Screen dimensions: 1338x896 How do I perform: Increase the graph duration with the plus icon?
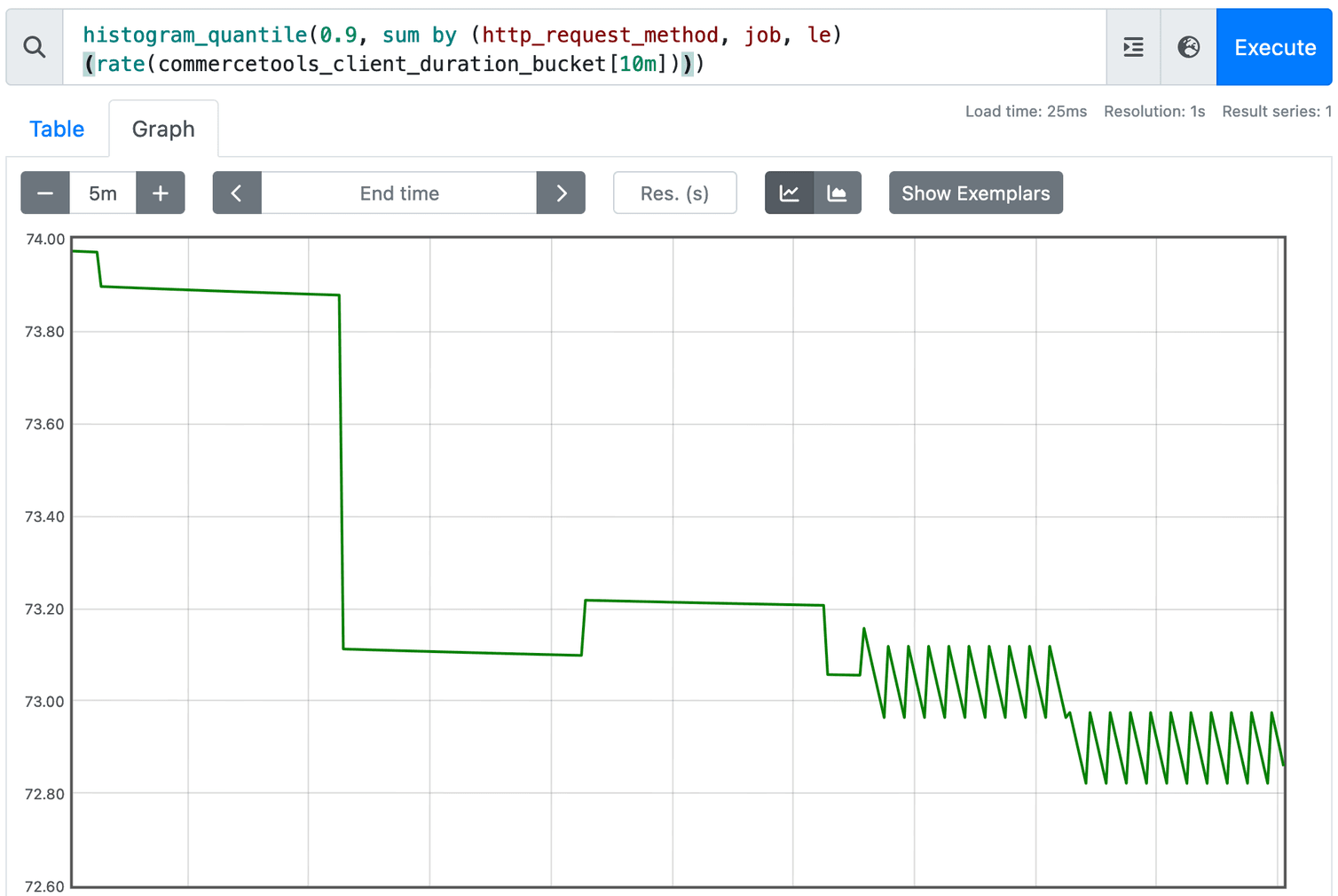tap(160, 193)
